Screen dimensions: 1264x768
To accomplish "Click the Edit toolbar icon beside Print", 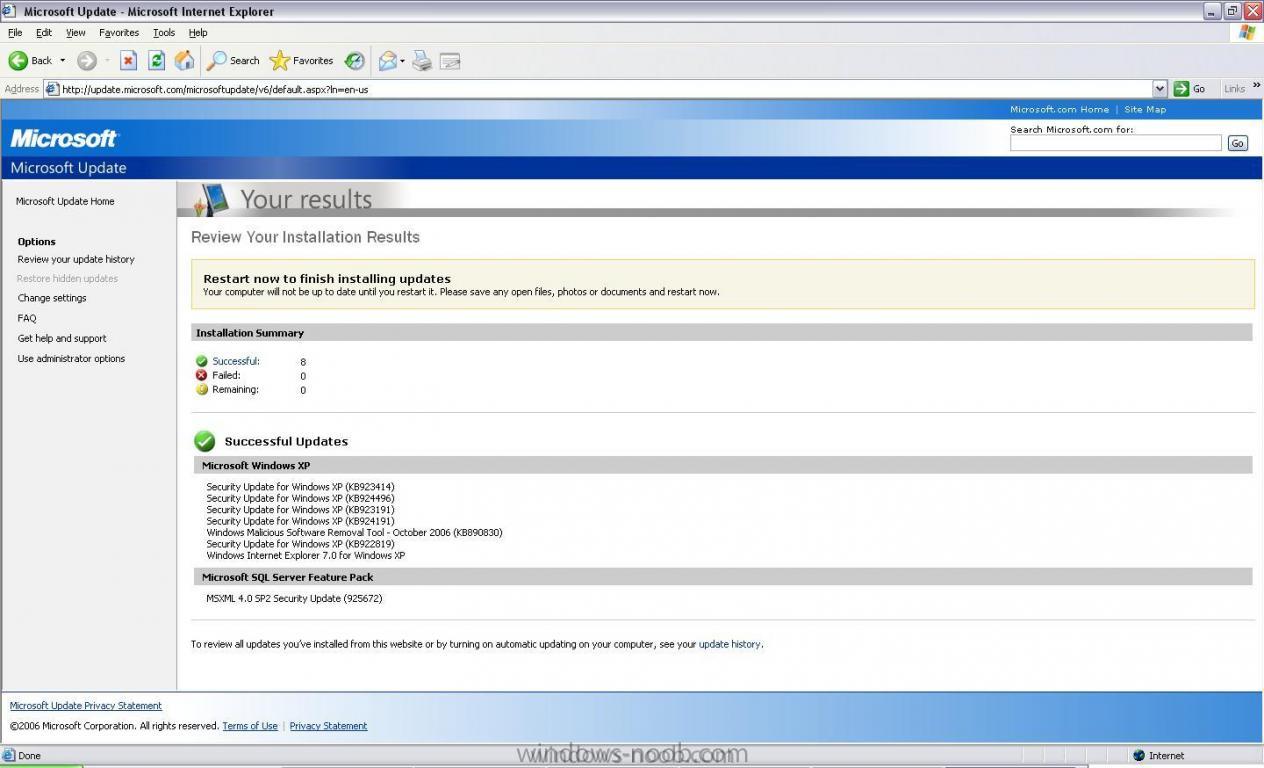I will (x=450, y=61).
